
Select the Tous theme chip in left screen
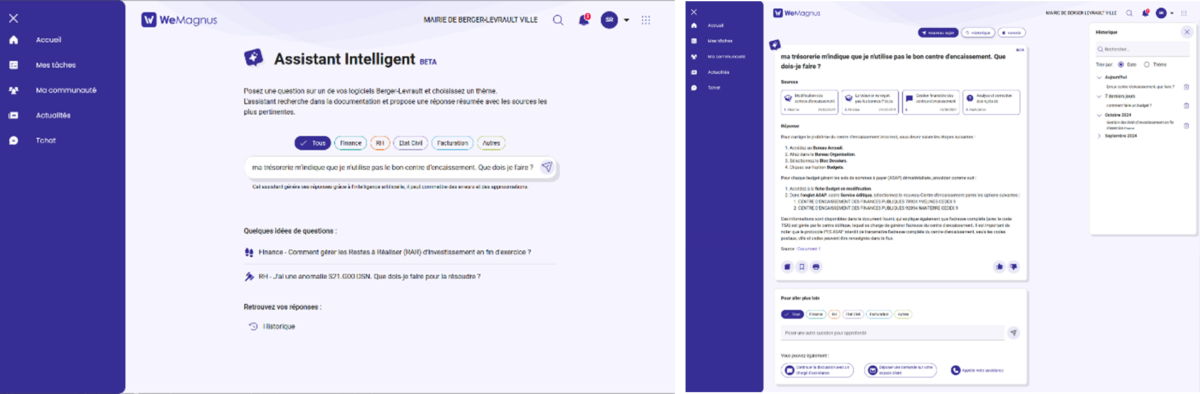pyautogui.click(x=312, y=143)
